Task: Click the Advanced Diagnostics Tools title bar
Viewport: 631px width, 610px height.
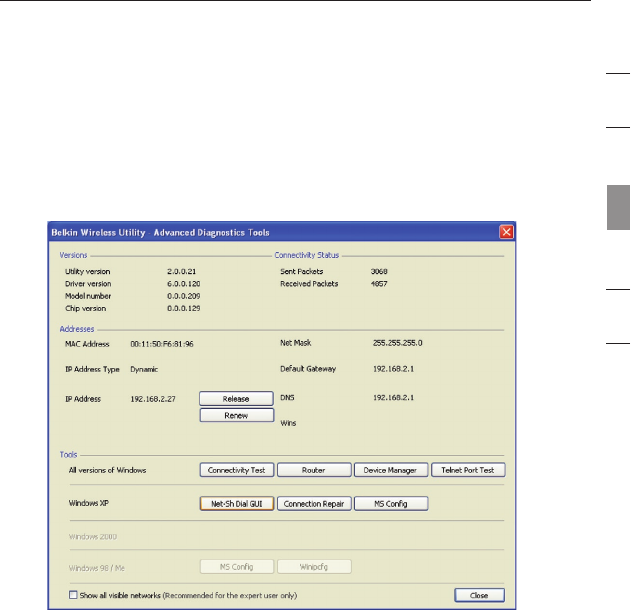Action: coord(250,232)
